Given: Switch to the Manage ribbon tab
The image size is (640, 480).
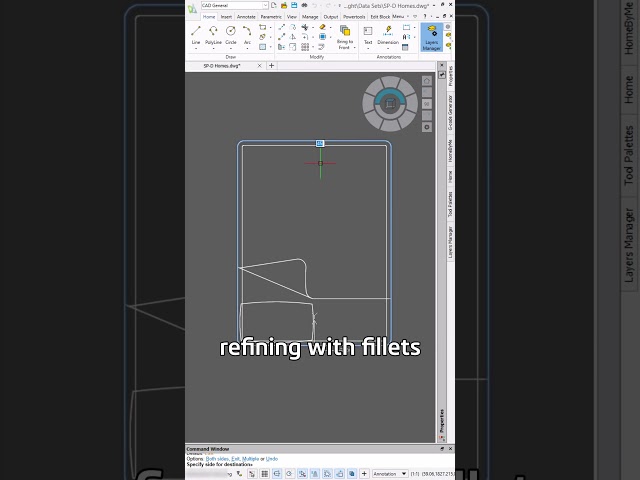Looking at the screenshot, I should click(x=310, y=17).
